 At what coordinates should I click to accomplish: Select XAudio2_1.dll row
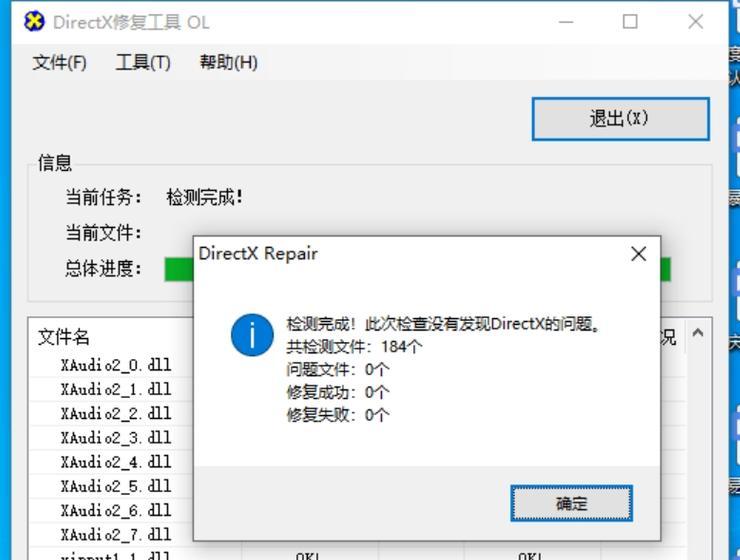(116, 389)
